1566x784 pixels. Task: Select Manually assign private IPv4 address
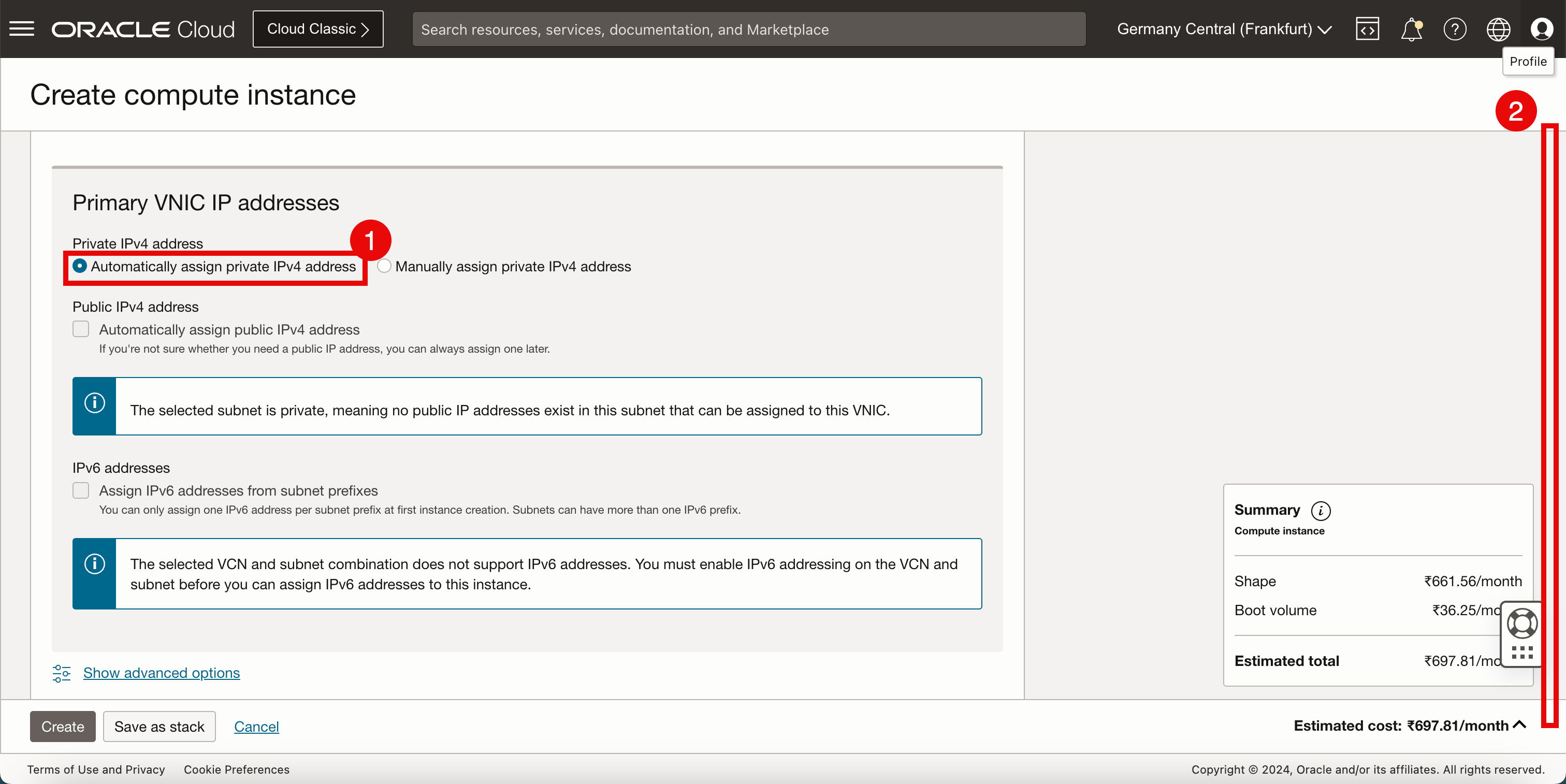pos(383,266)
